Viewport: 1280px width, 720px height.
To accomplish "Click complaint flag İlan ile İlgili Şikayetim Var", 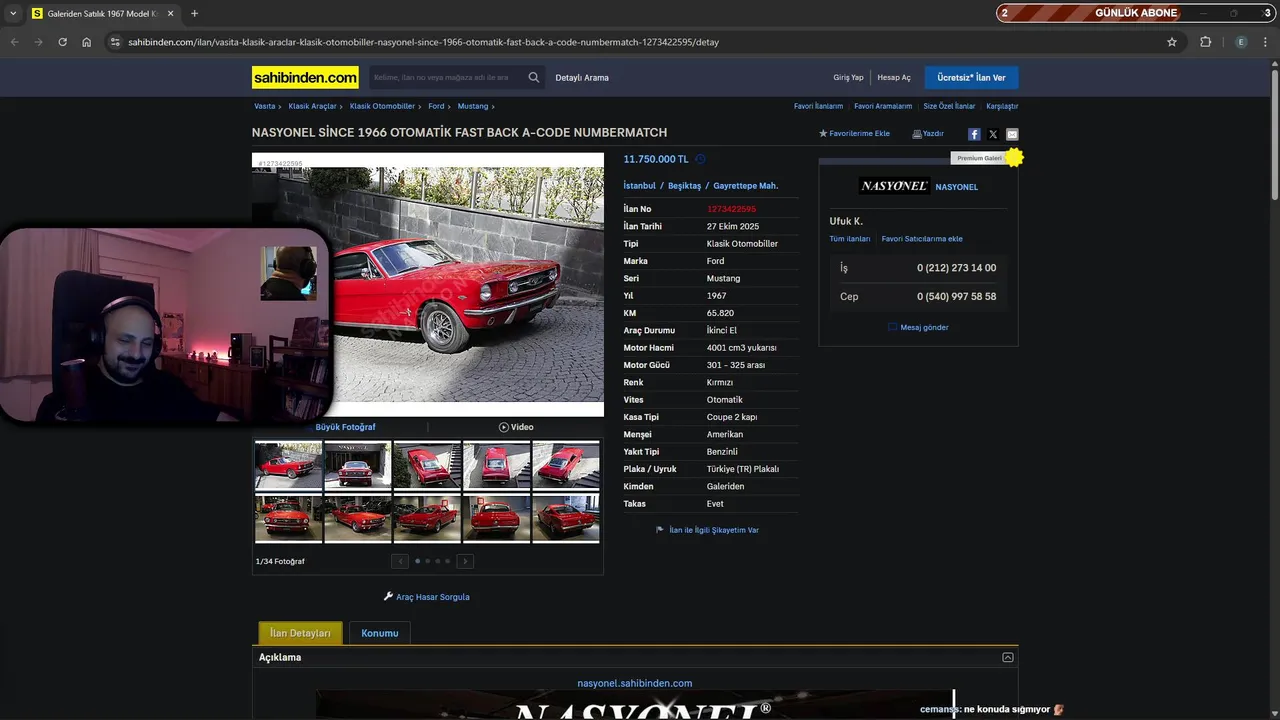I will pos(708,530).
